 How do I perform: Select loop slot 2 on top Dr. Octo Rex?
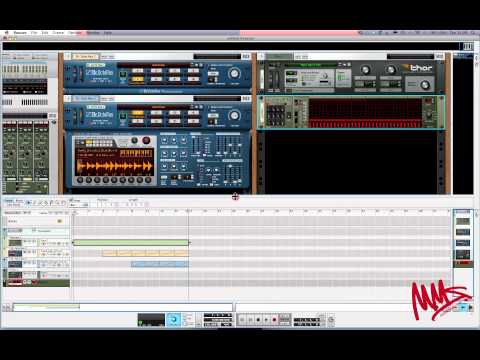[156, 71]
